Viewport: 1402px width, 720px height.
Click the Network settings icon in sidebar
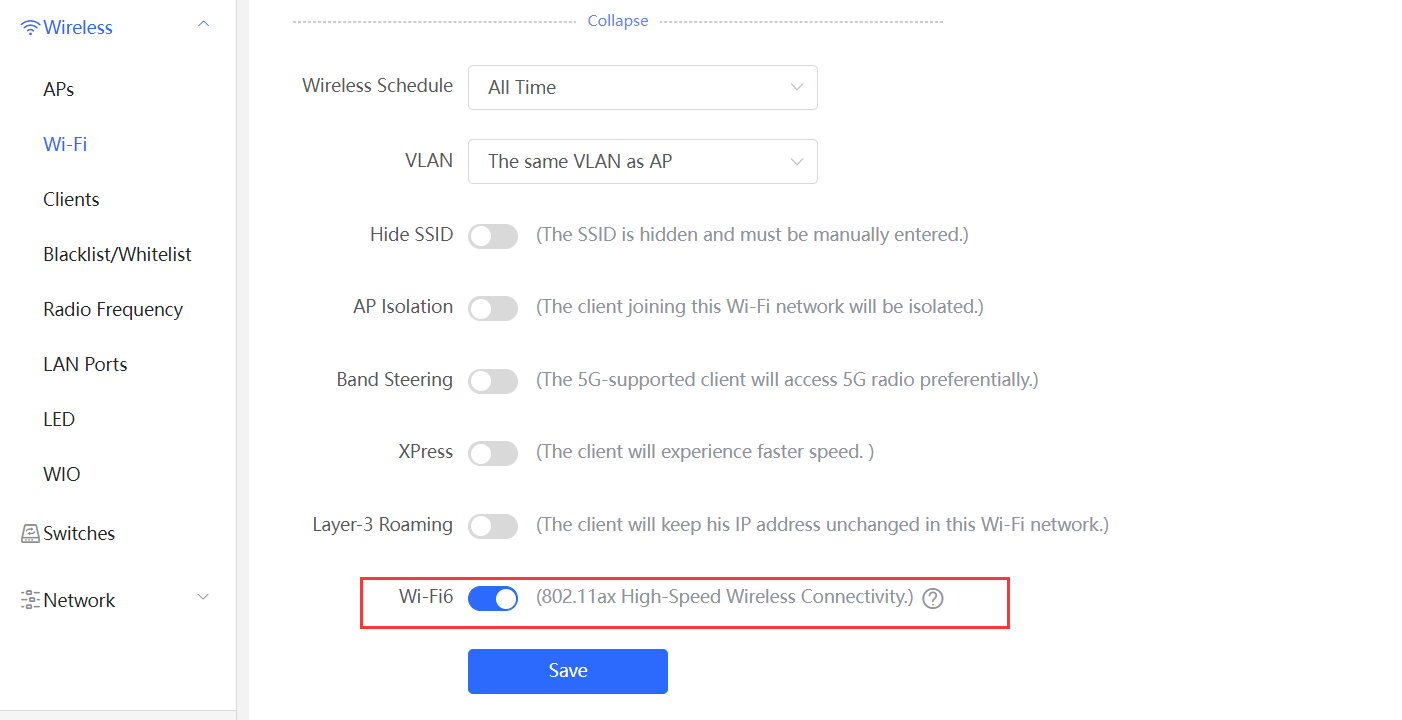(x=31, y=600)
